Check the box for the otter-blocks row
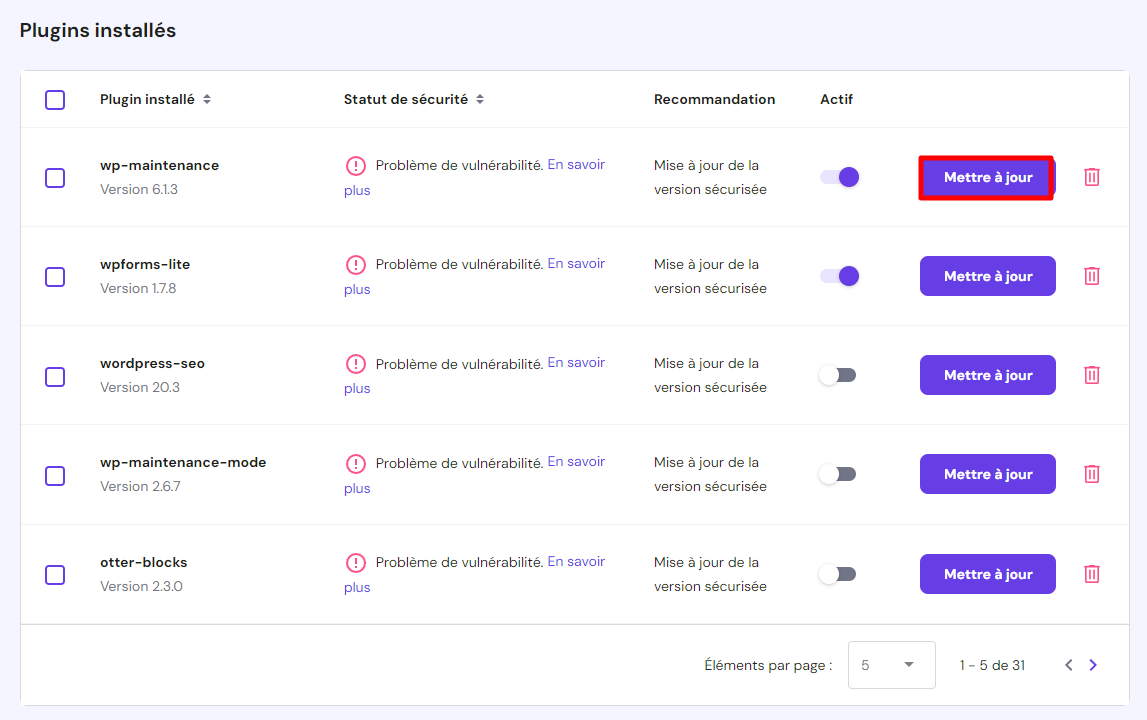Screen dimensions: 1147x720 click(x=55, y=574)
